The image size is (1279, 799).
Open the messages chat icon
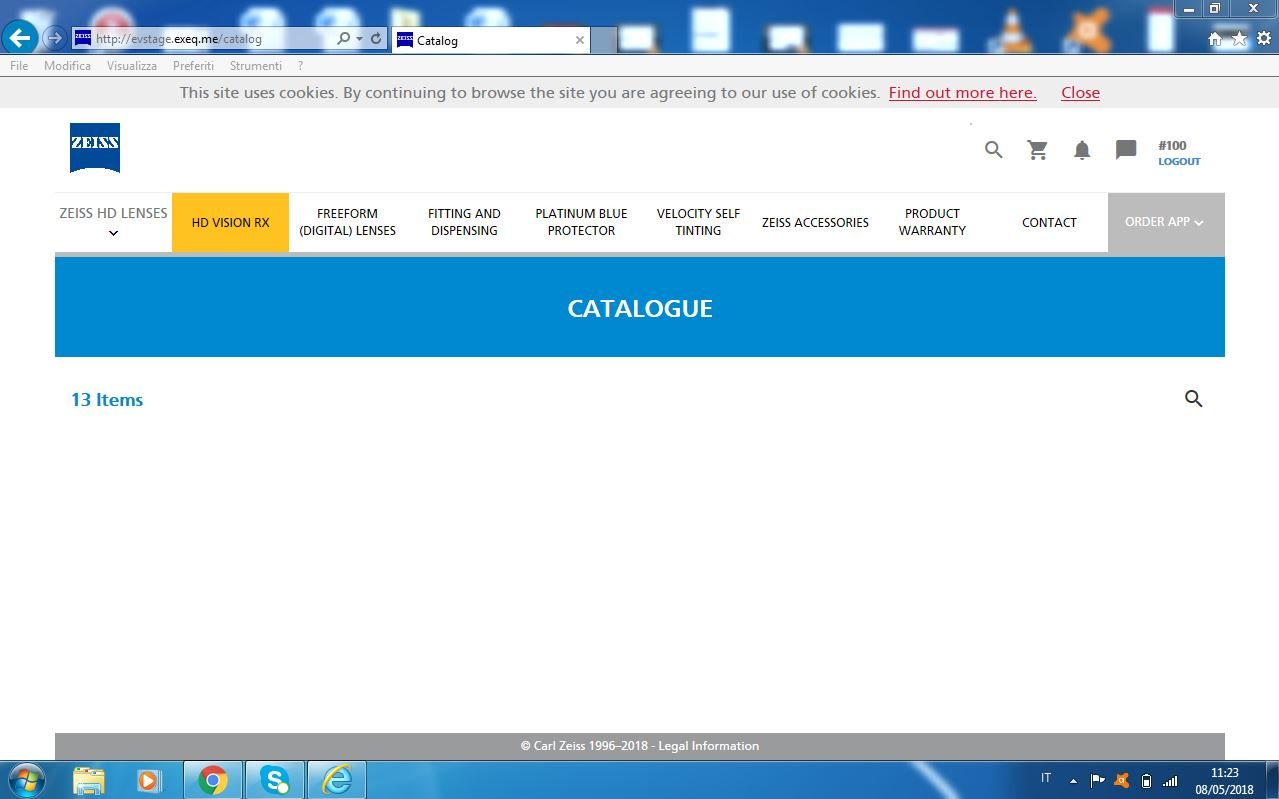(x=1126, y=150)
